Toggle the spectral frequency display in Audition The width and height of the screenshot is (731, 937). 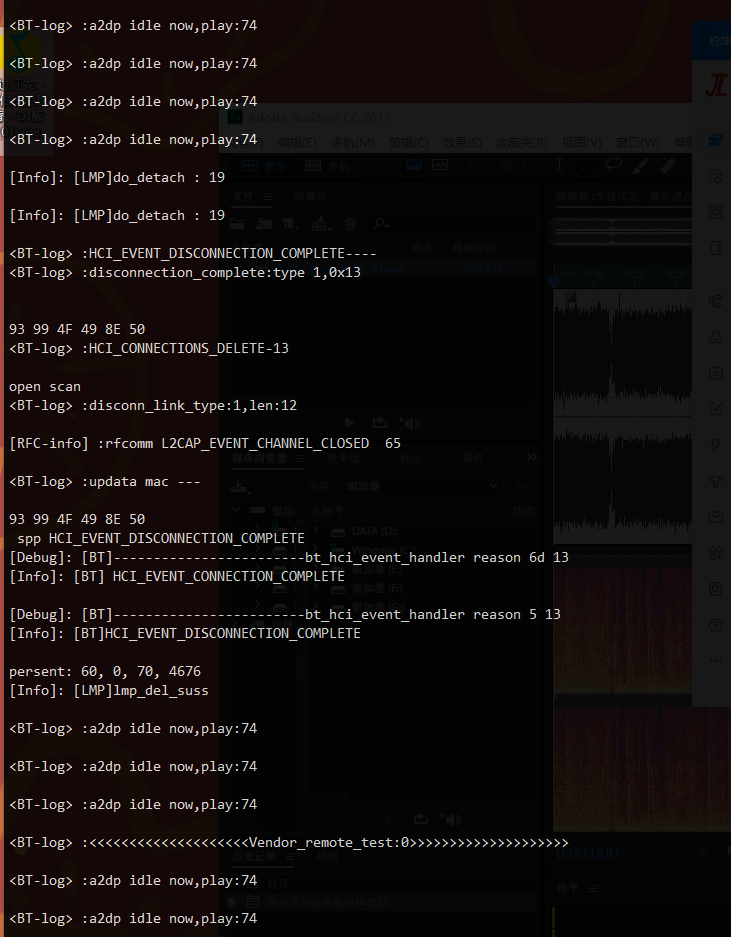pyautogui.click(x=414, y=164)
